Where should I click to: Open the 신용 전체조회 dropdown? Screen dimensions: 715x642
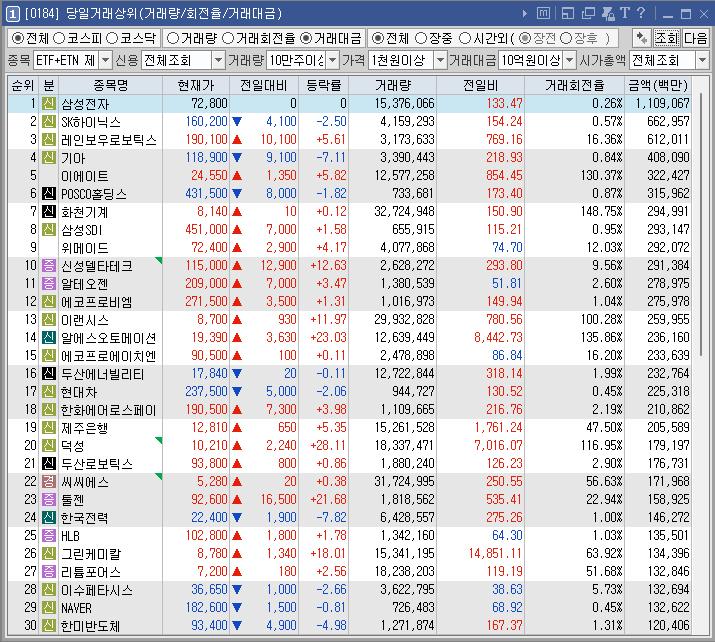coord(219,60)
